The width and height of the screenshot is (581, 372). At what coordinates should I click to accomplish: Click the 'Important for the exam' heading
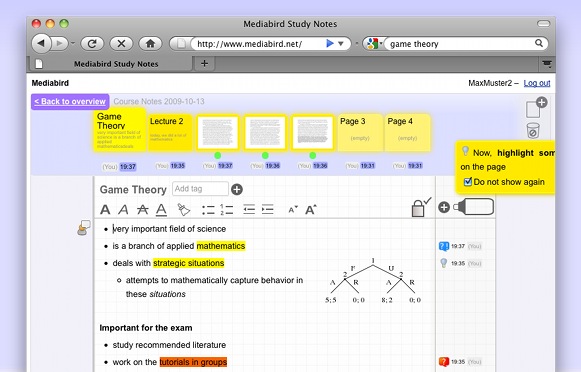tap(146, 328)
